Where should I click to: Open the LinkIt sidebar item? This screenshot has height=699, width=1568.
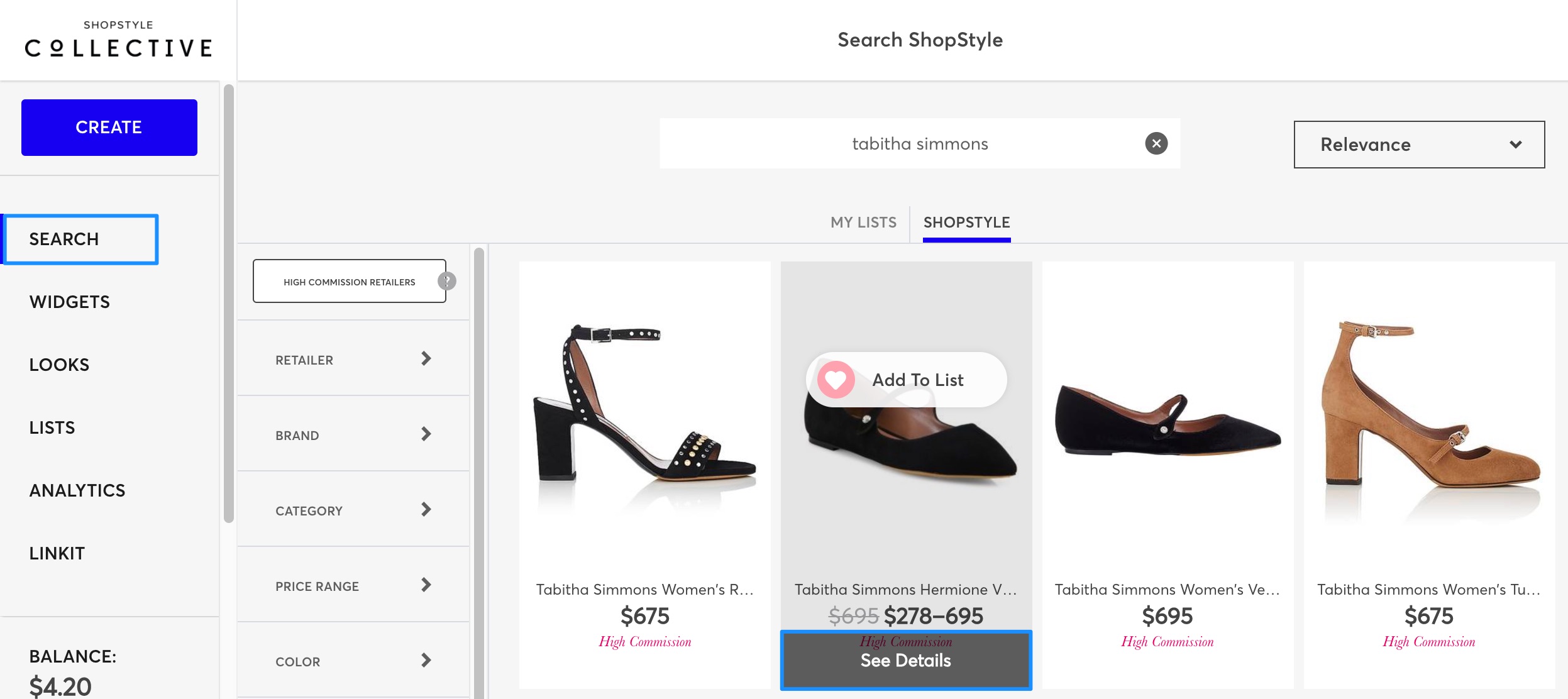[x=57, y=553]
